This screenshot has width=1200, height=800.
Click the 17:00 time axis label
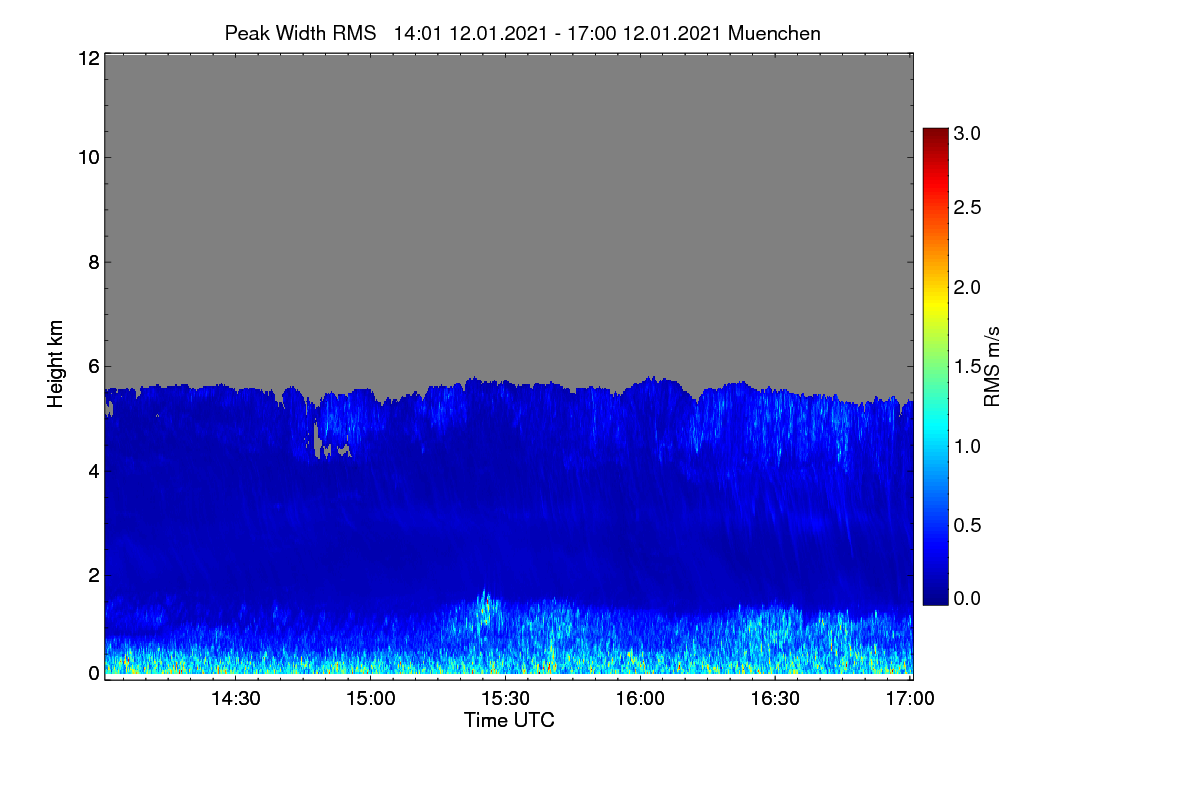click(910, 699)
